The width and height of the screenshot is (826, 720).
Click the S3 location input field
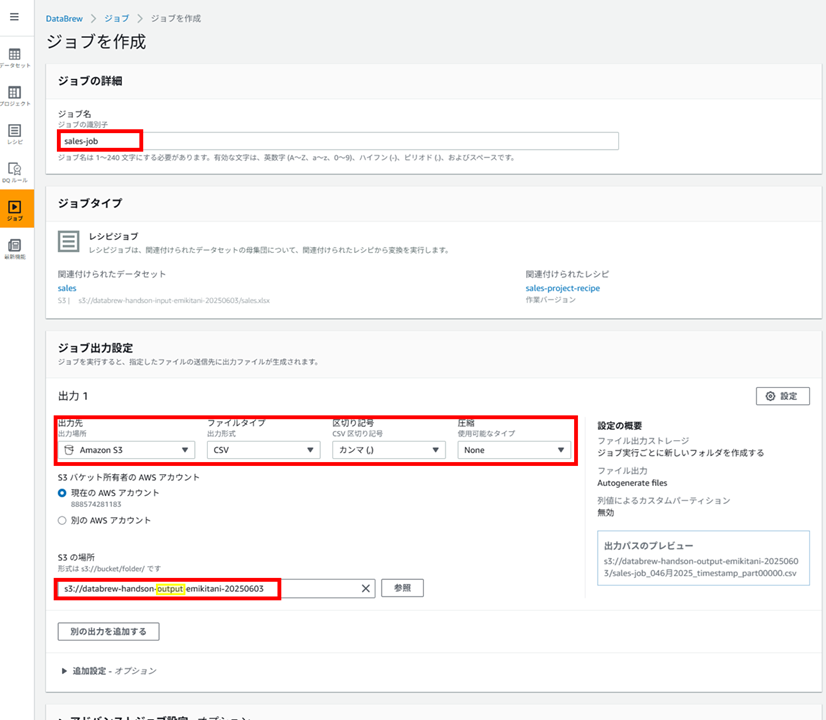click(217, 588)
